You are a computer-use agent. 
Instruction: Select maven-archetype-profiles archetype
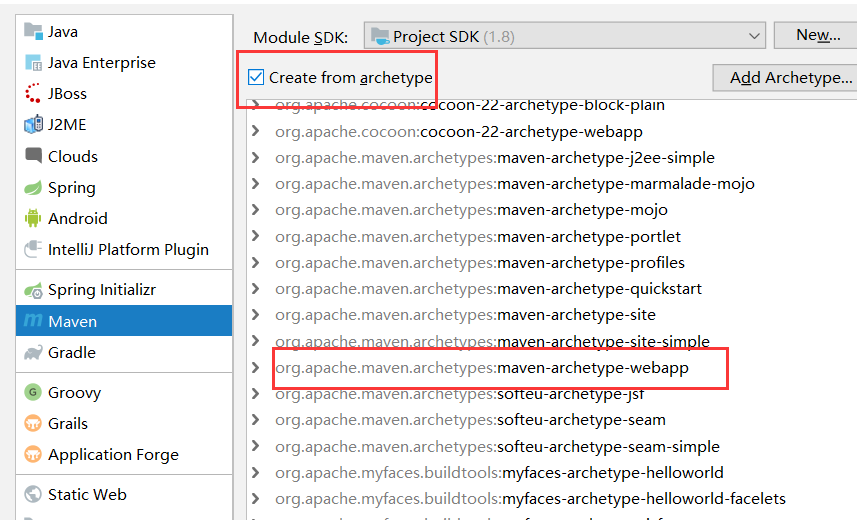coord(480,262)
